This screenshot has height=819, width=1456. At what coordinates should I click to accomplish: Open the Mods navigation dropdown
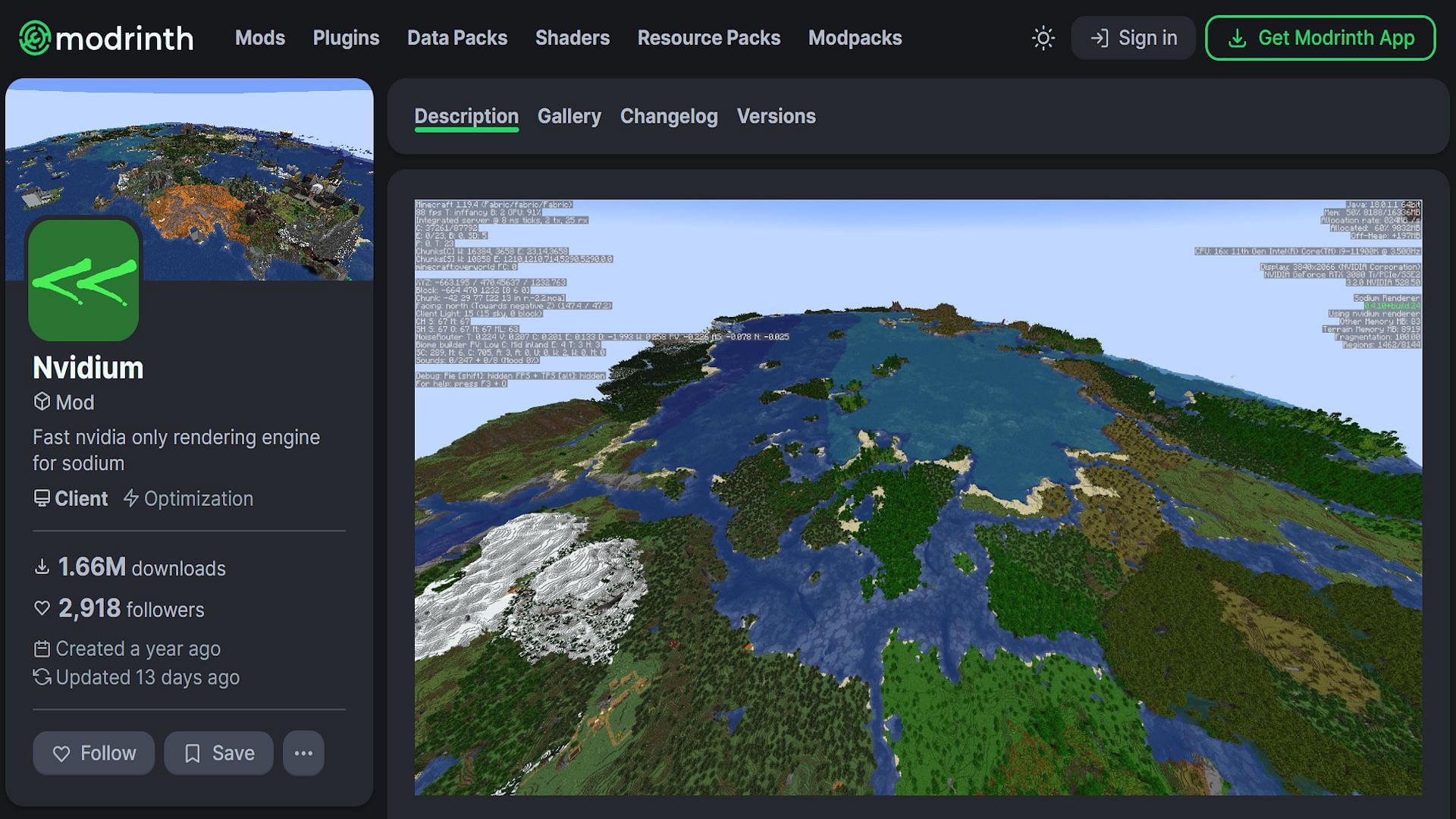pyautogui.click(x=259, y=37)
